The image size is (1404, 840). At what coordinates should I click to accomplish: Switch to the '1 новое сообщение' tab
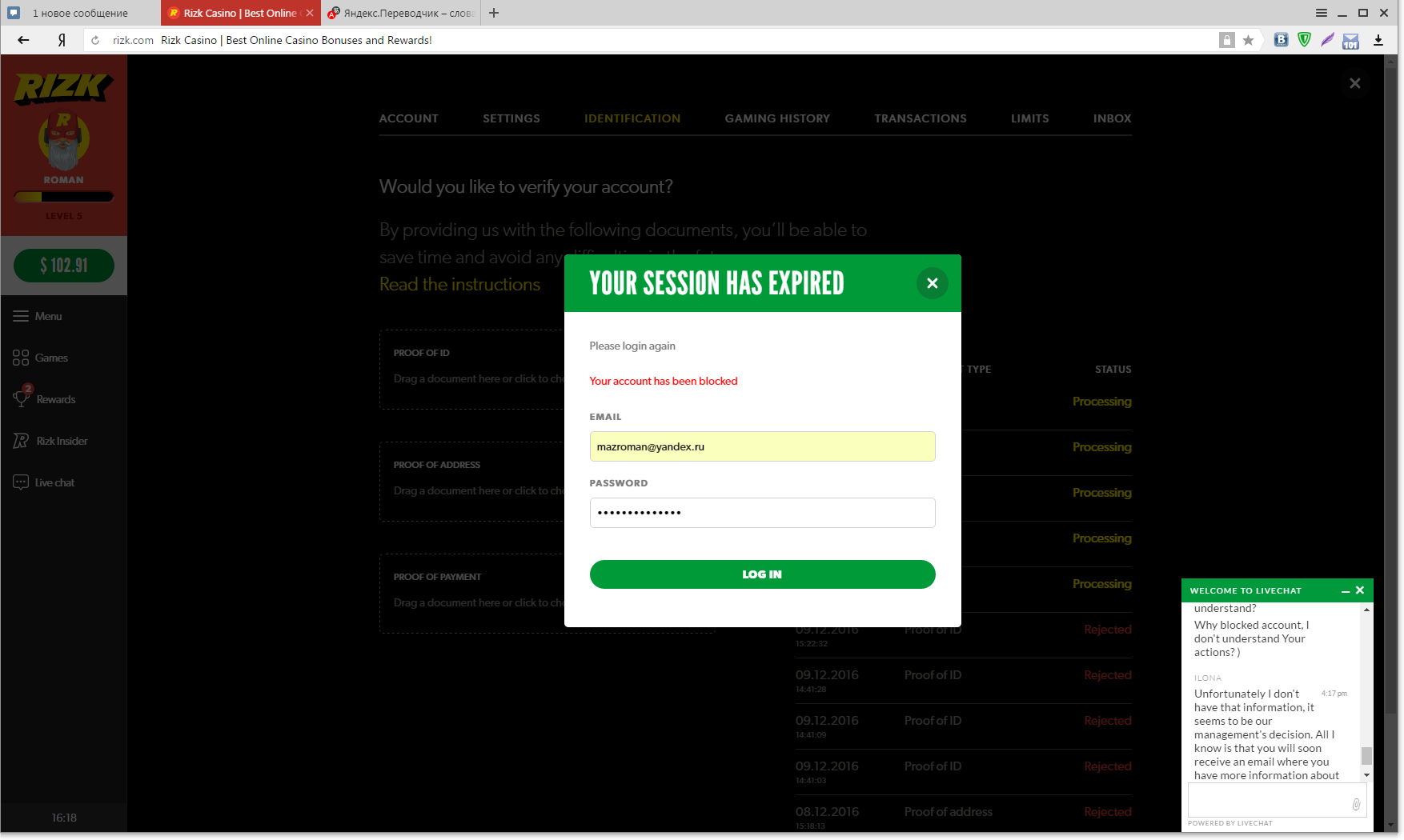click(x=80, y=13)
